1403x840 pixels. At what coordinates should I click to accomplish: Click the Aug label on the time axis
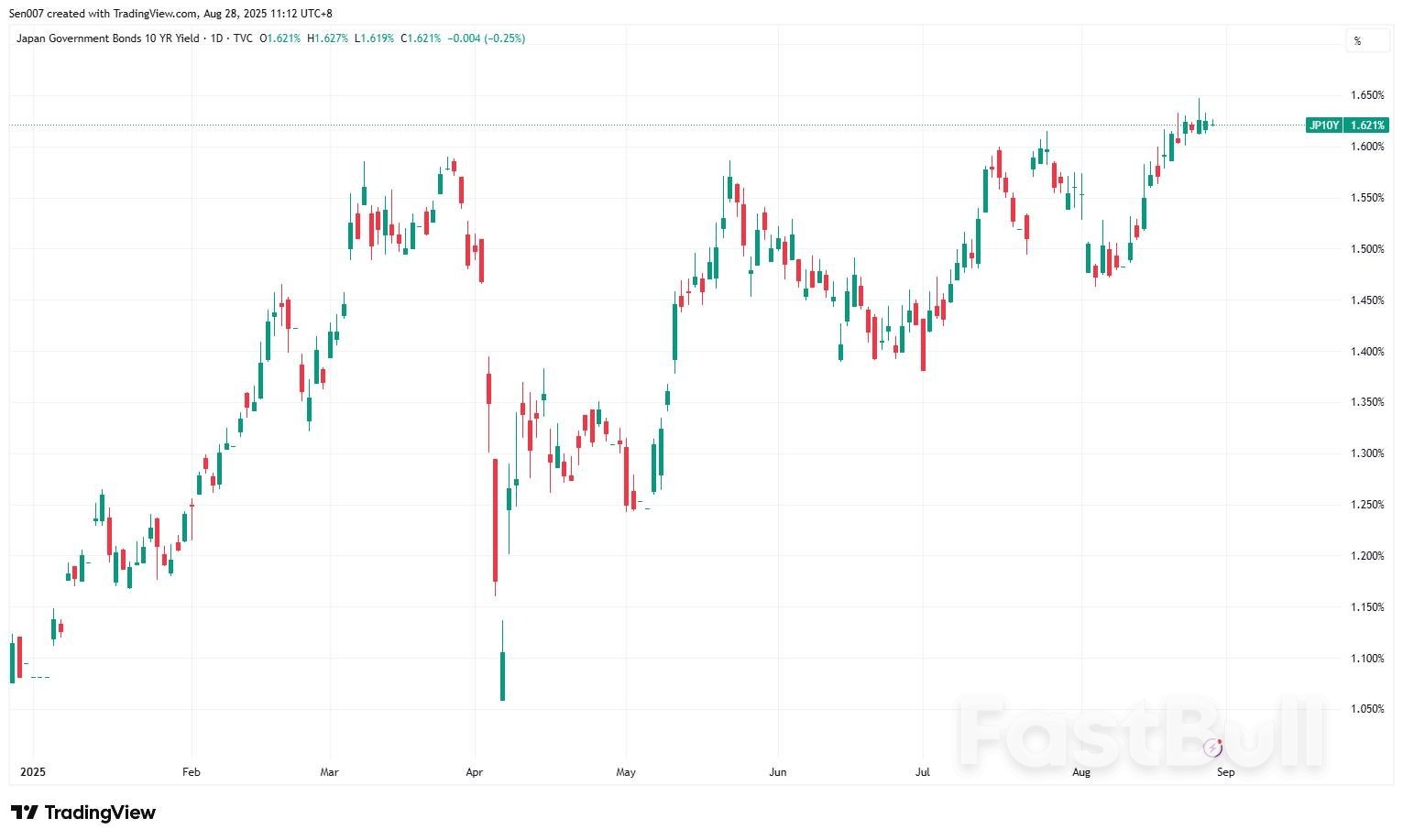(1081, 772)
